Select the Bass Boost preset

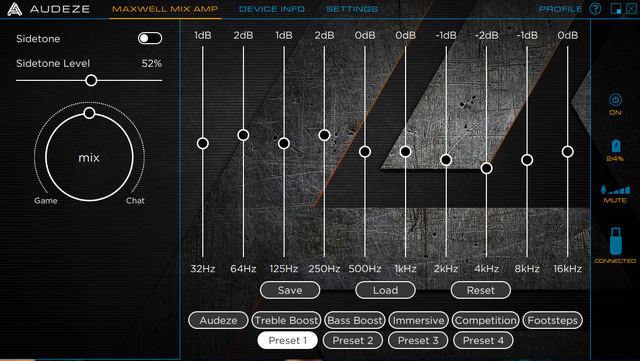[x=355, y=320]
